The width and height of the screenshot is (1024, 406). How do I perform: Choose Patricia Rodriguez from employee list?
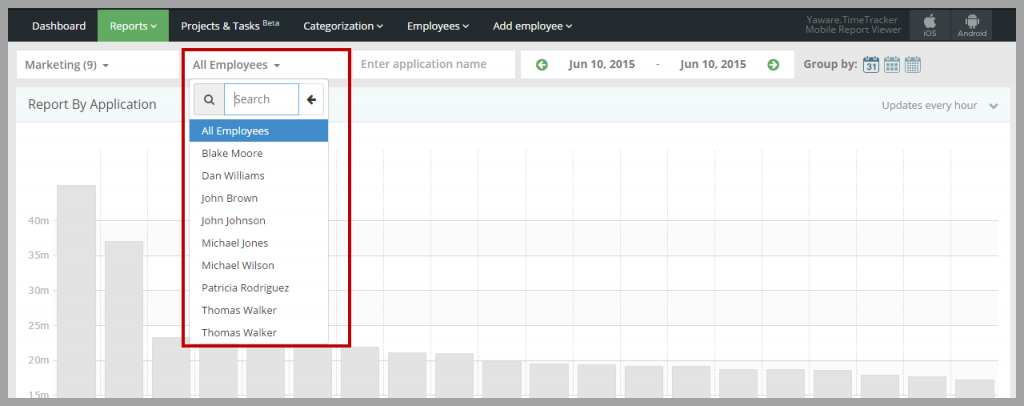259,287
